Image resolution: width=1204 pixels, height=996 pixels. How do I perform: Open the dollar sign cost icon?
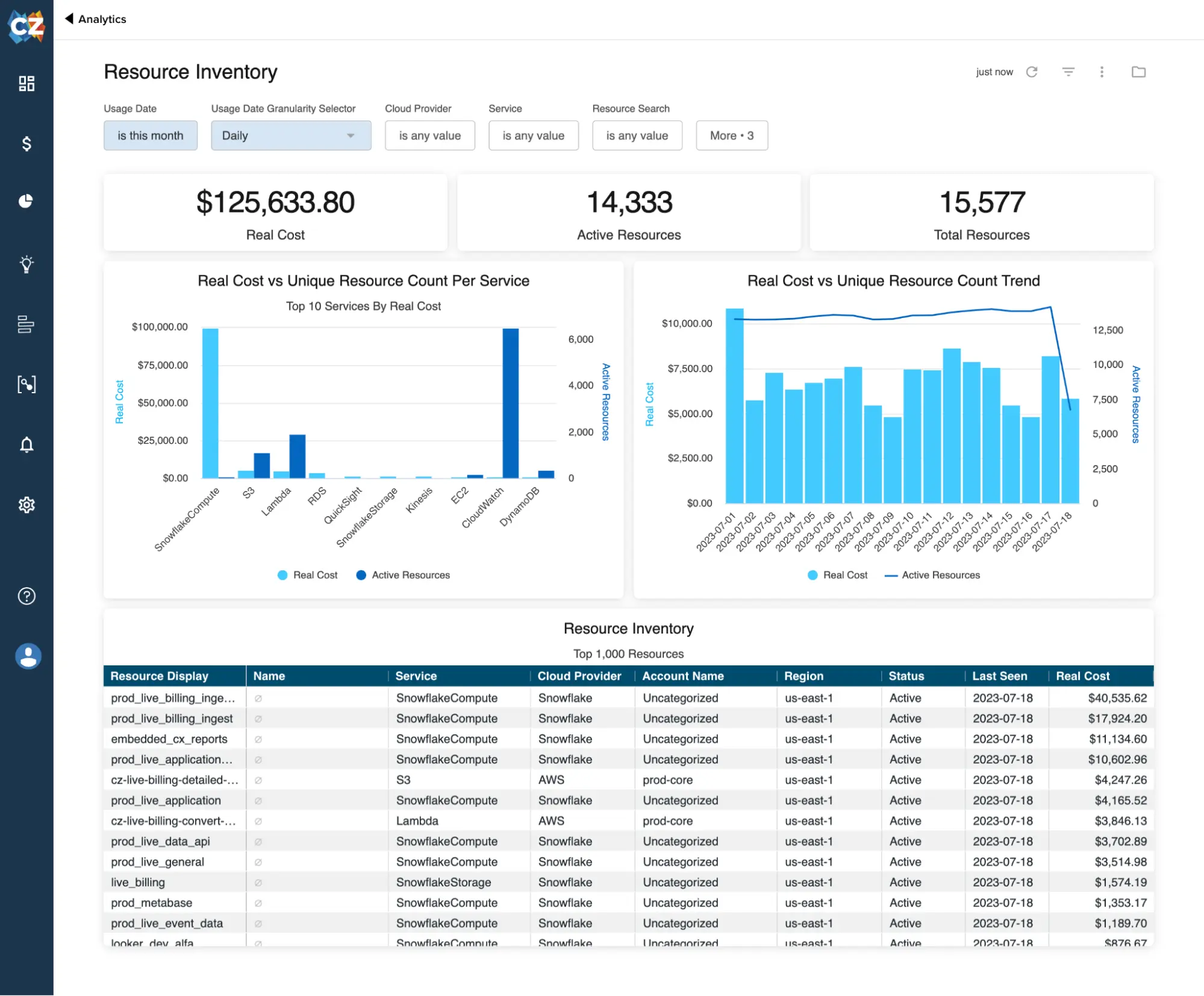[27, 143]
